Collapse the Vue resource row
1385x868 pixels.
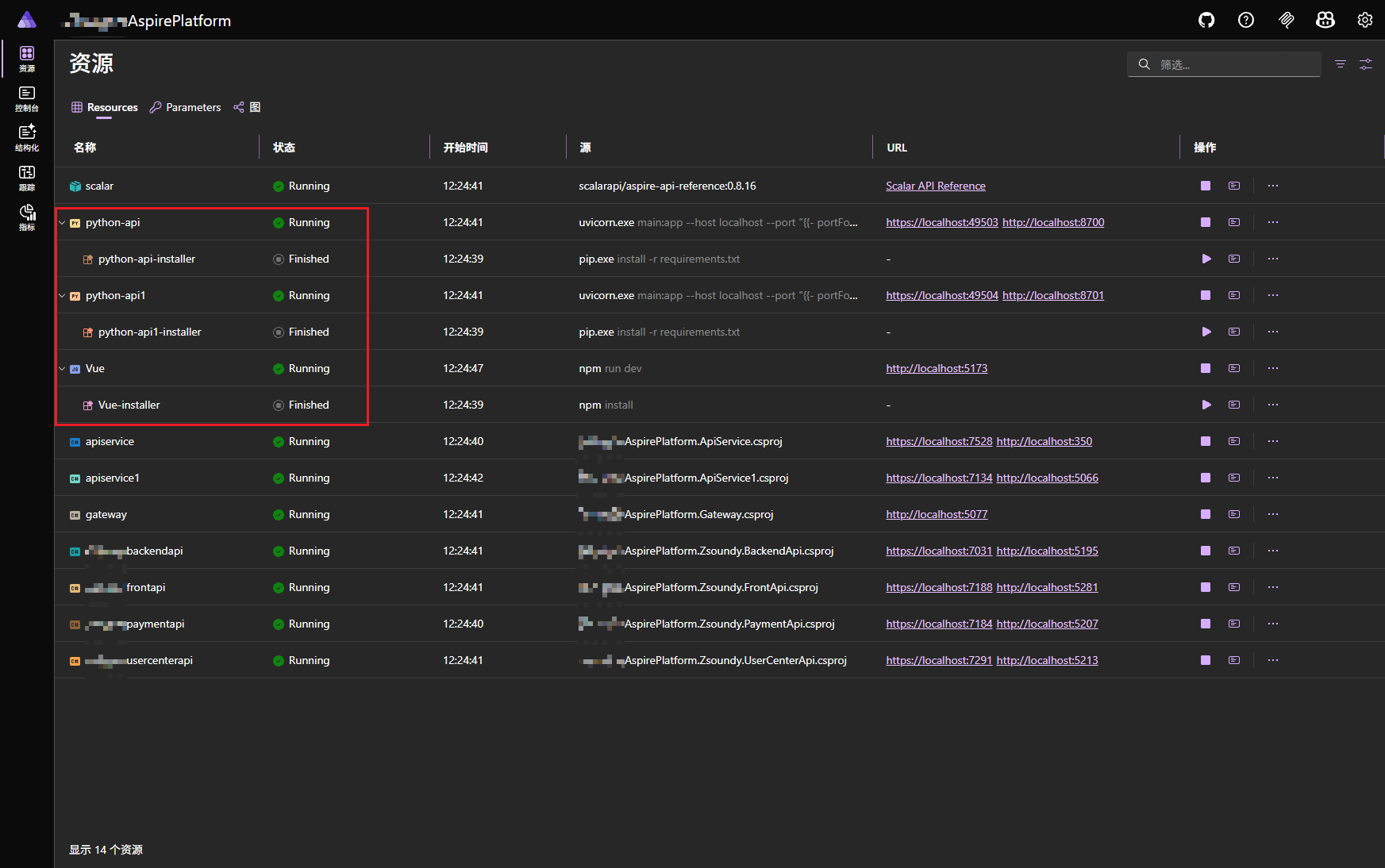63,369
